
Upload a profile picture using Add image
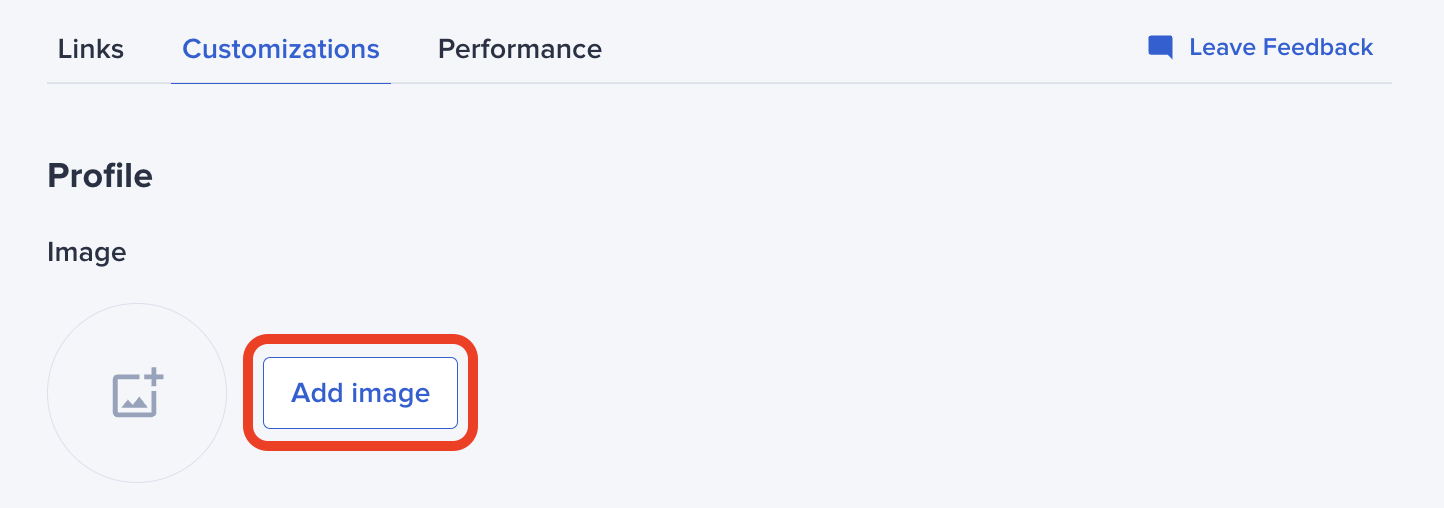pos(360,393)
